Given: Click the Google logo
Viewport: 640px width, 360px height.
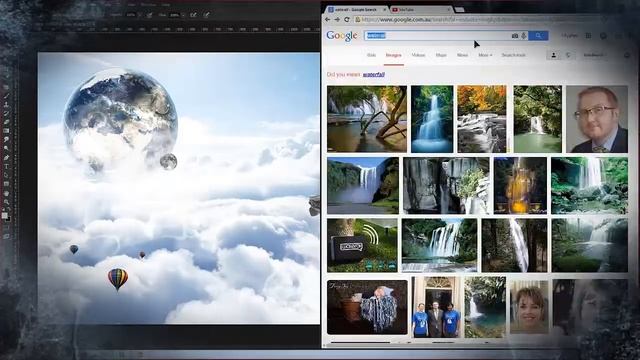Looking at the screenshot, I should point(342,36).
